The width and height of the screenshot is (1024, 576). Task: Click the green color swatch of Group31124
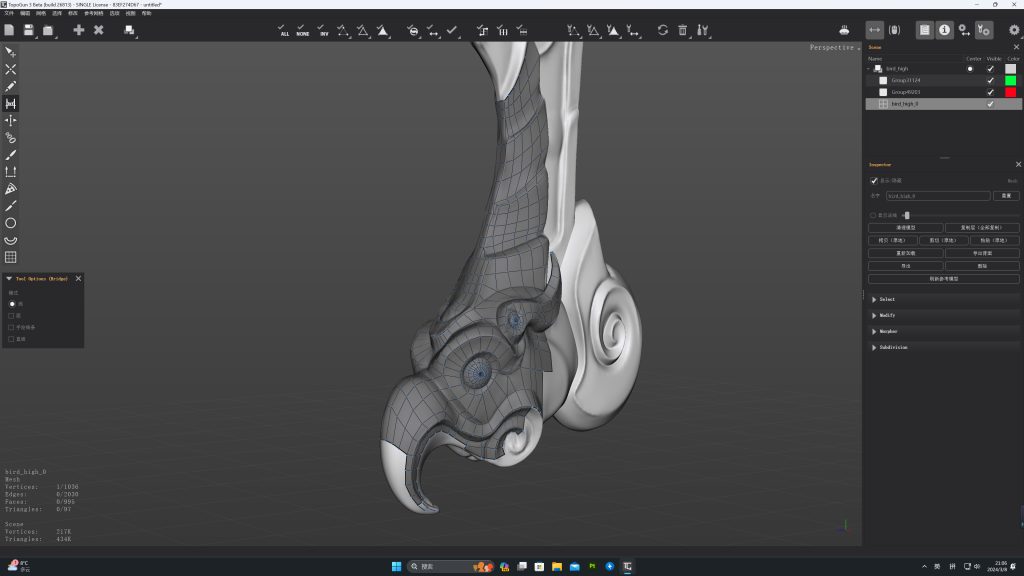pyautogui.click(x=1010, y=80)
